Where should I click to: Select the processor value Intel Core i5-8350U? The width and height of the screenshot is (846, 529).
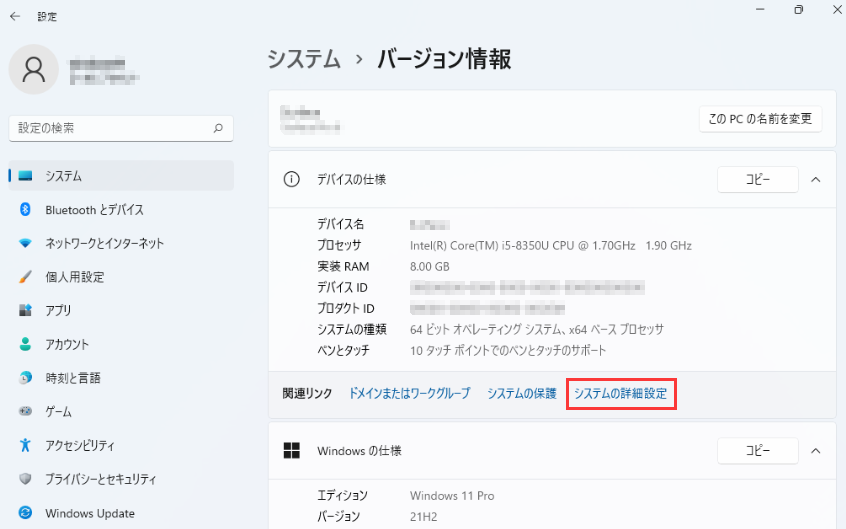(x=550, y=246)
